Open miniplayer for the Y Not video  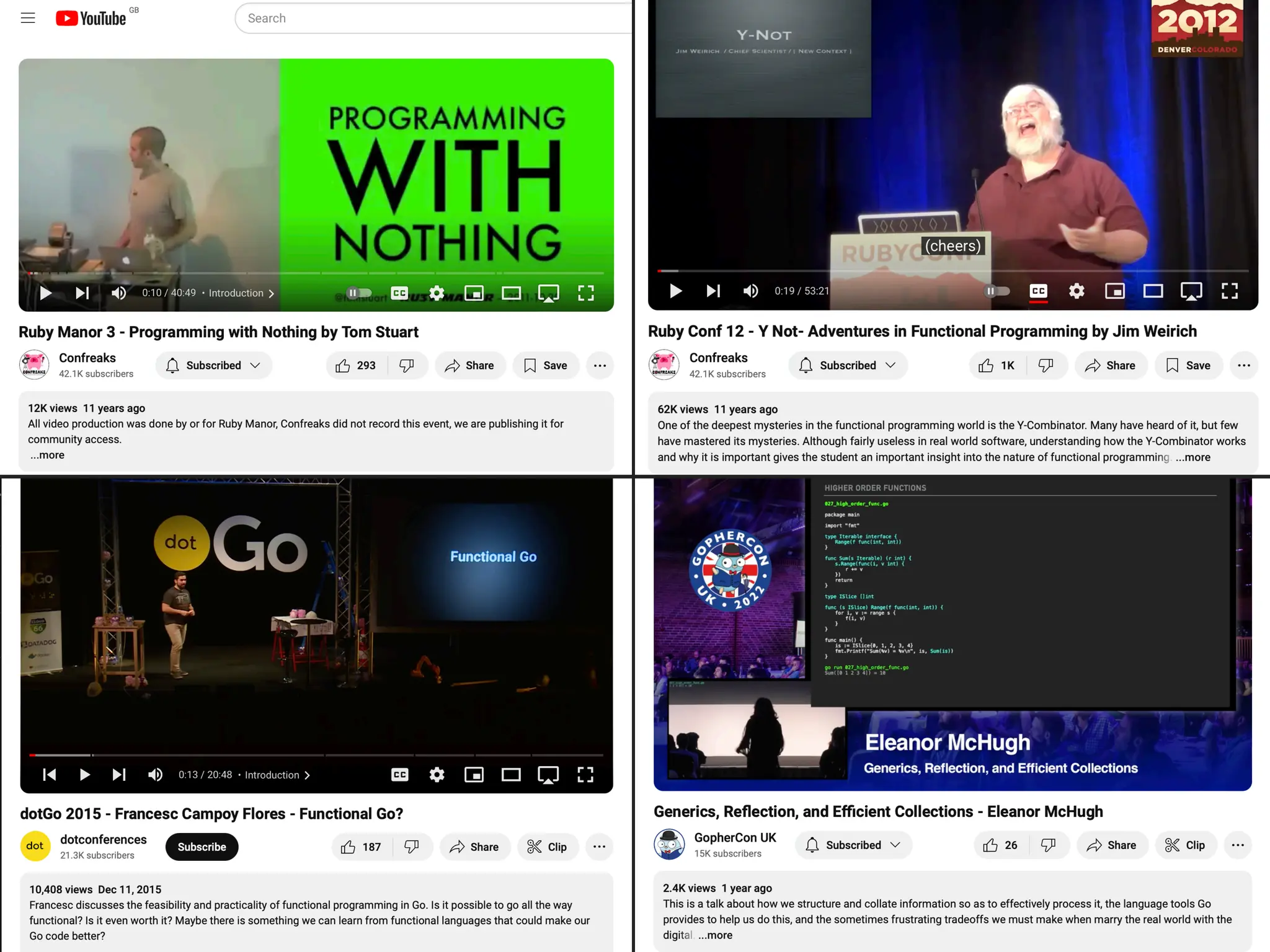coord(1114,291)
